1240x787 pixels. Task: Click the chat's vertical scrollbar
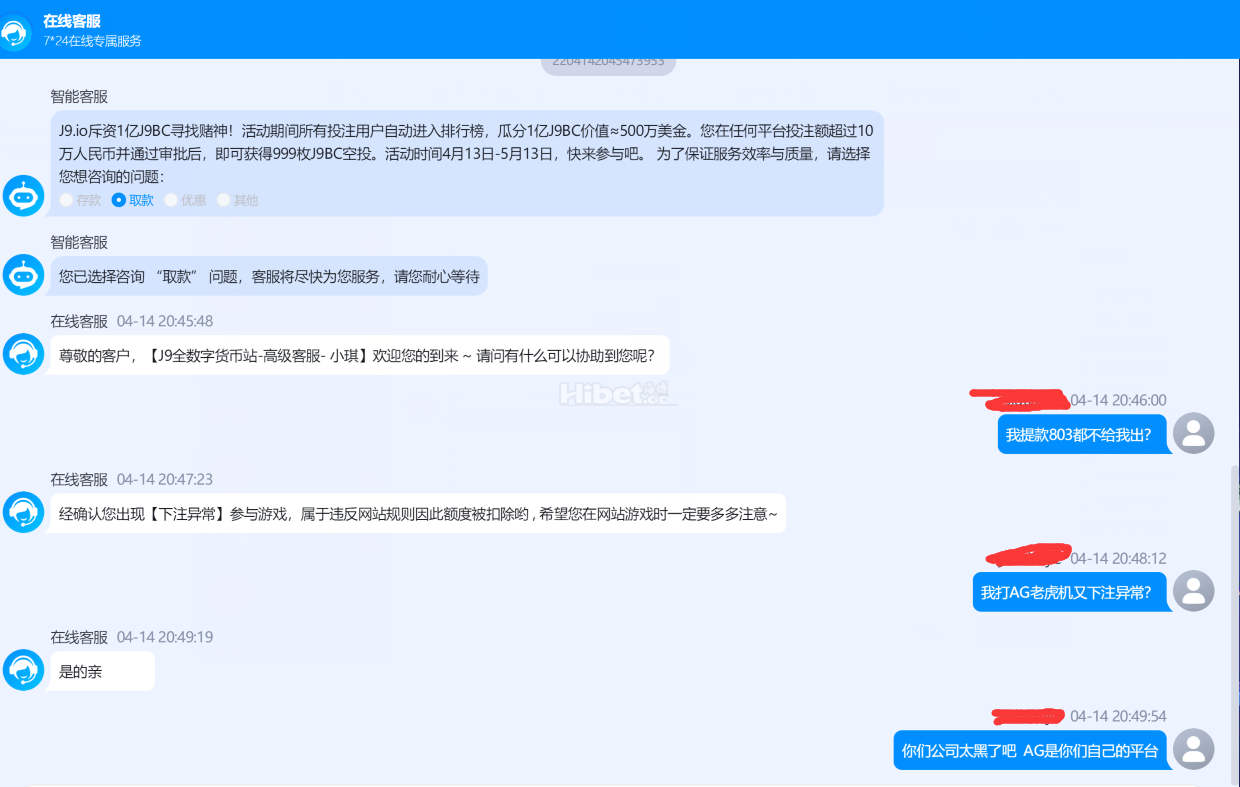pyautogui.click(x=1234, y=620)
